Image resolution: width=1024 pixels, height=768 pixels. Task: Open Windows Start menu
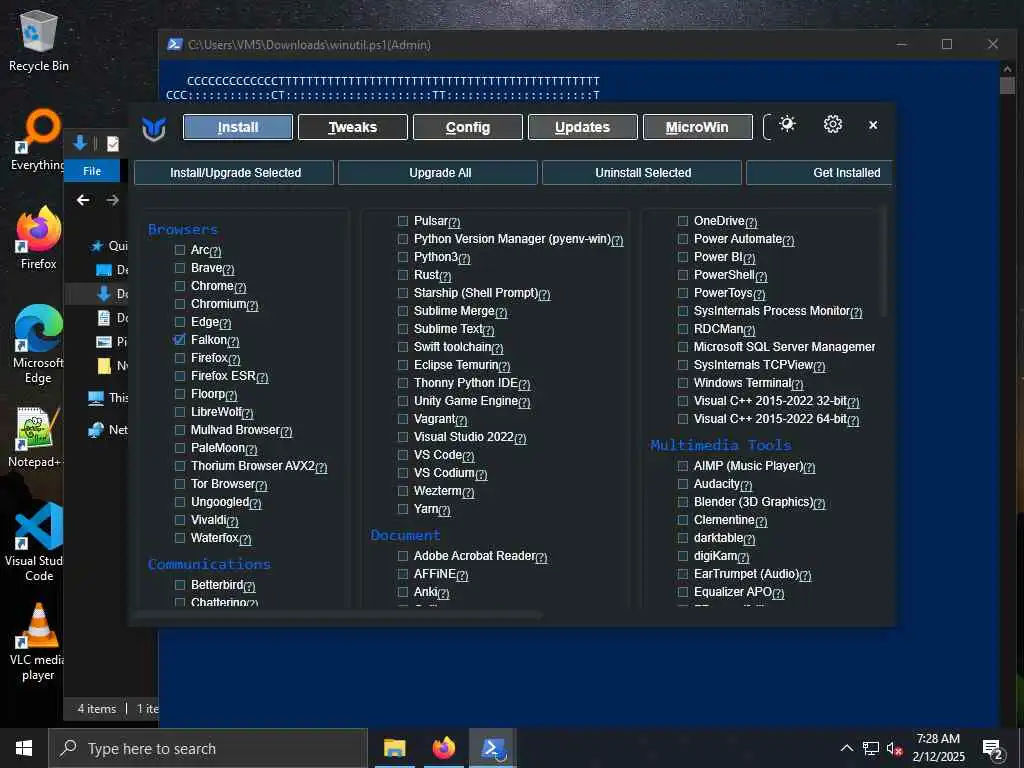coord(24,748)
